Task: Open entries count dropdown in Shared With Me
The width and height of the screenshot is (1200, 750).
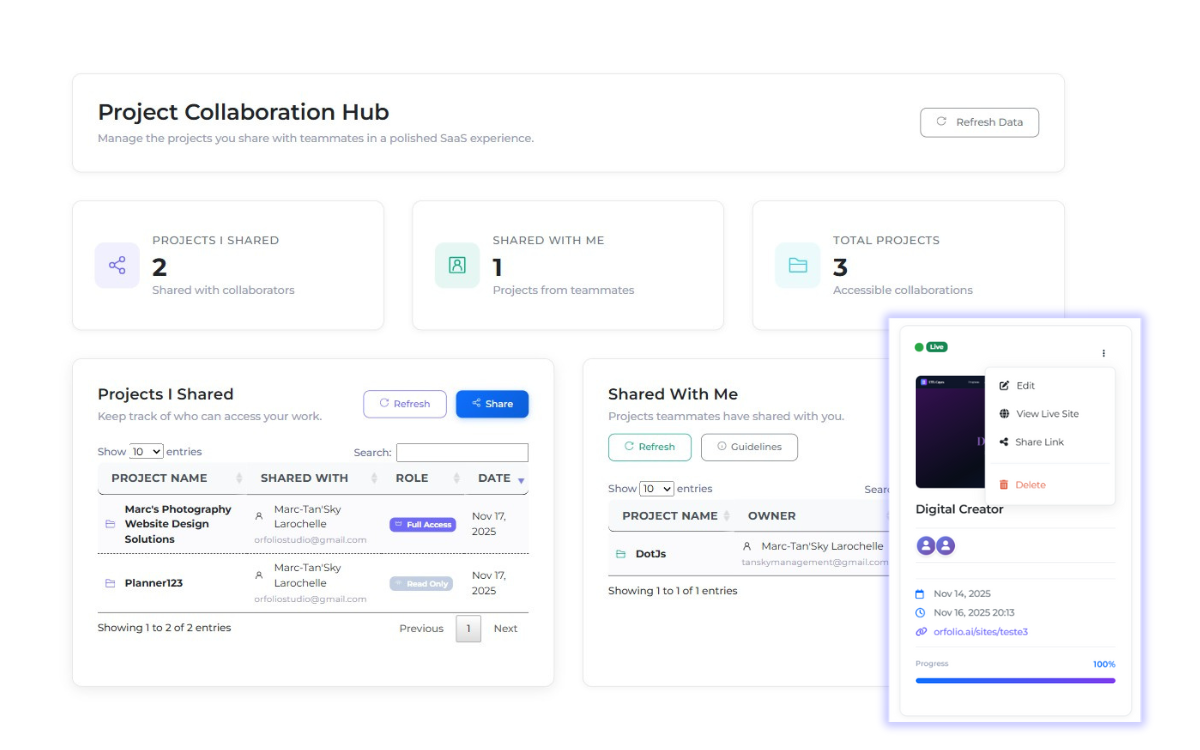Action: click(x=657, y=489)
